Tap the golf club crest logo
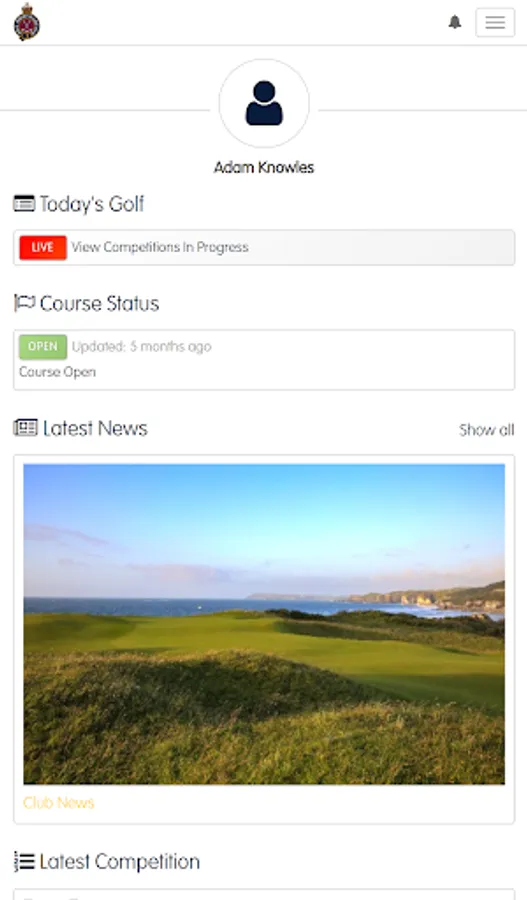Image resolution: width=527 pixels, height=900 pixels. (26, 22)
